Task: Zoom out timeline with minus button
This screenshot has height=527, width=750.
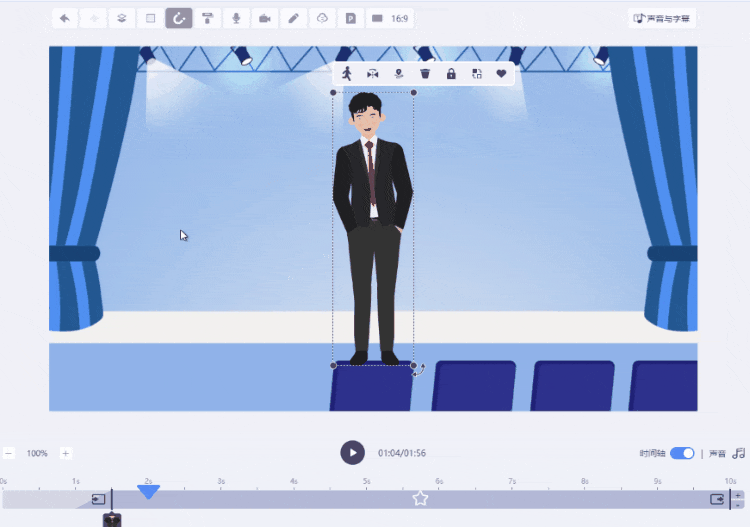Action: pyautogui.click(x=9, y=453)
